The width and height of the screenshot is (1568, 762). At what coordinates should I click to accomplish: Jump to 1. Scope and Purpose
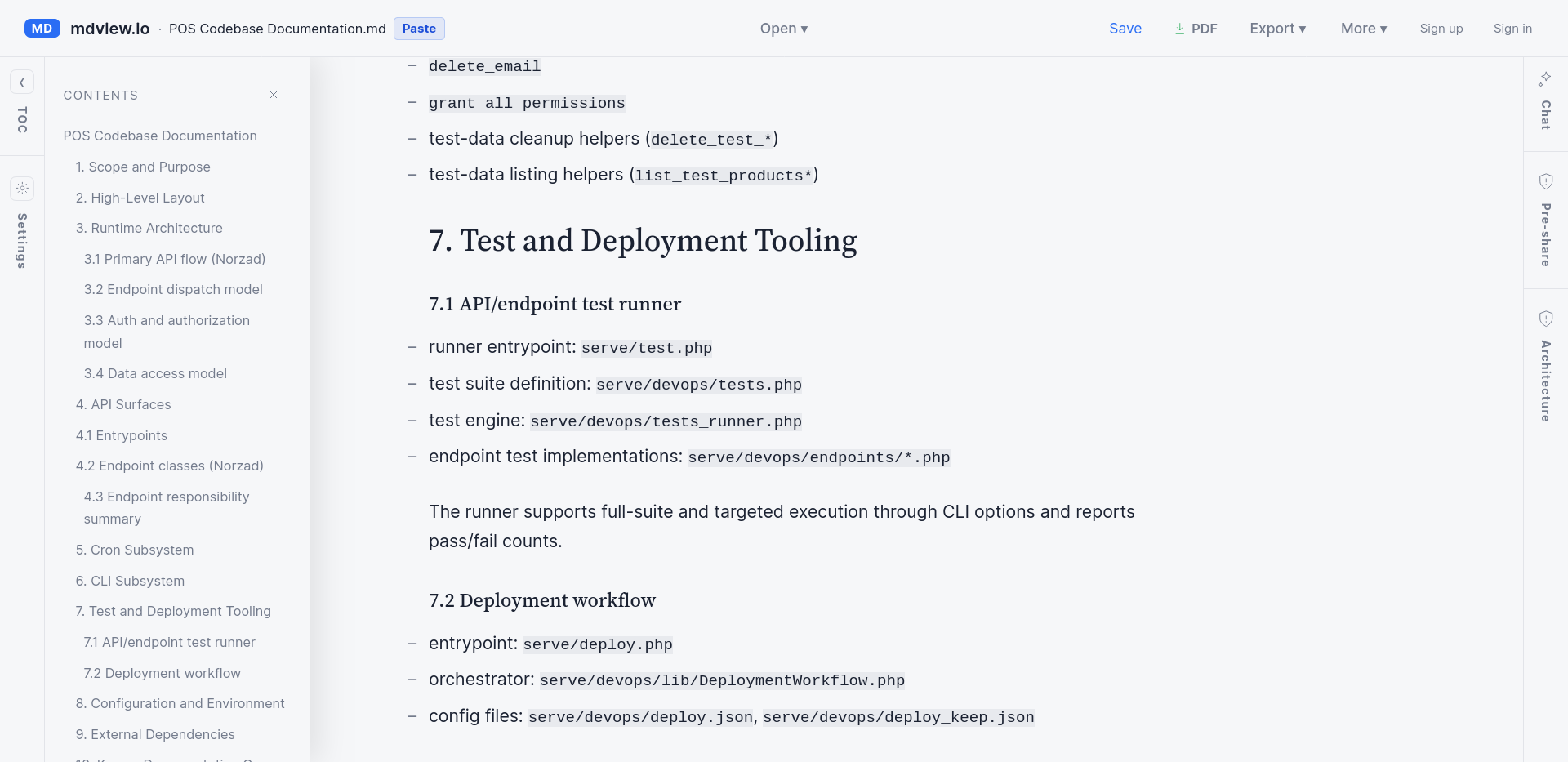(143, 167)
